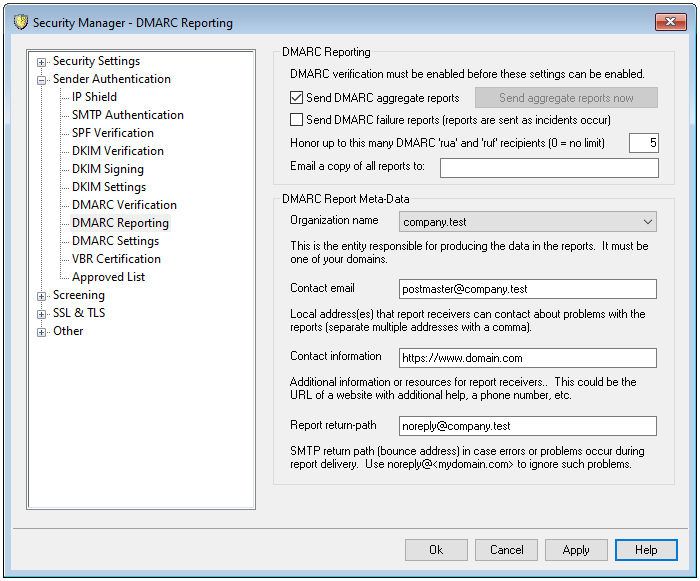
Task: Open the Organization name dropdown
Action: pos(527,221)
